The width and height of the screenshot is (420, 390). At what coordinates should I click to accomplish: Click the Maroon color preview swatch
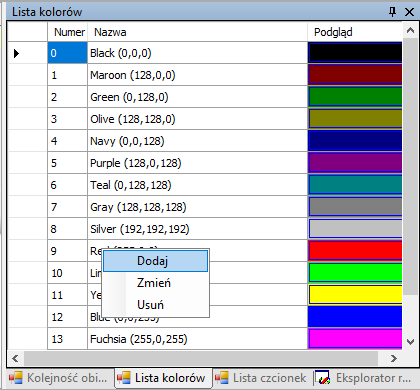pos(355,75)
